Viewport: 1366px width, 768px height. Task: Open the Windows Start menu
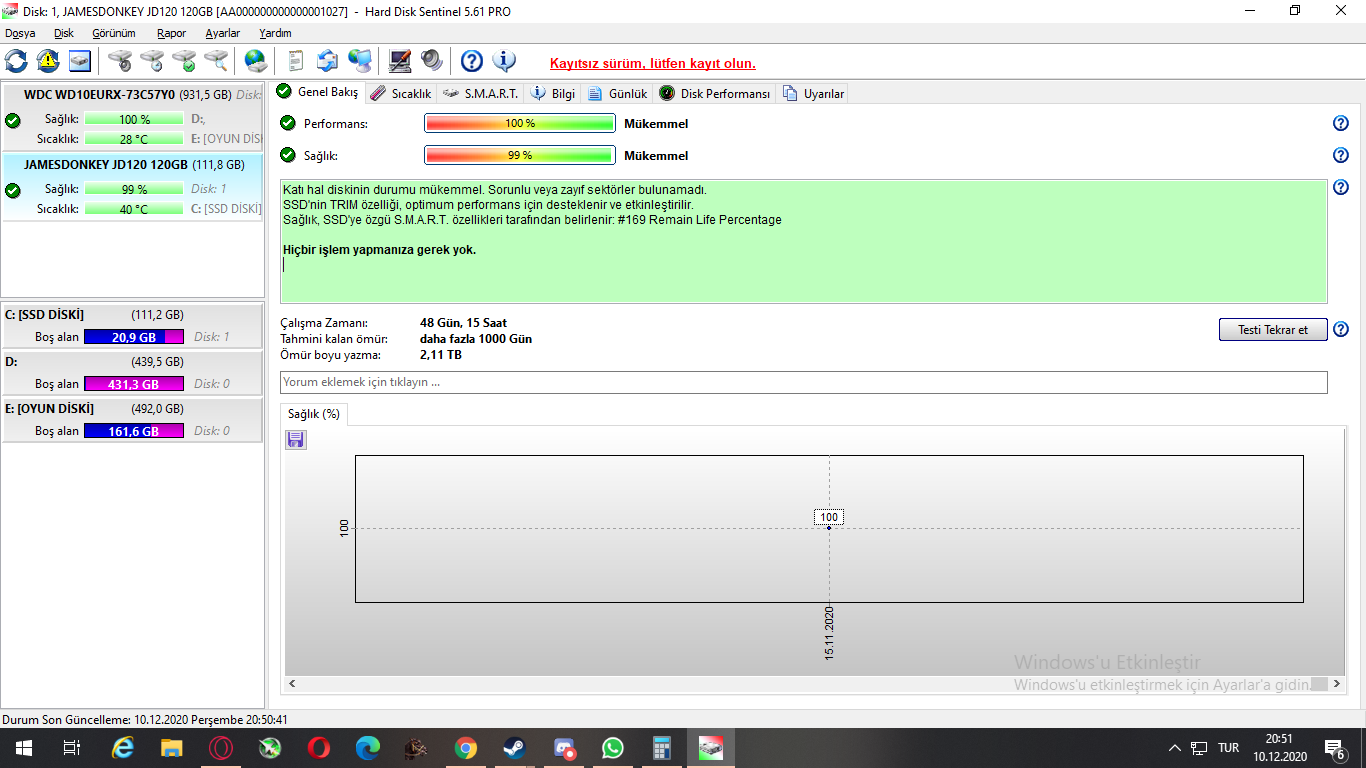[23, 748]
